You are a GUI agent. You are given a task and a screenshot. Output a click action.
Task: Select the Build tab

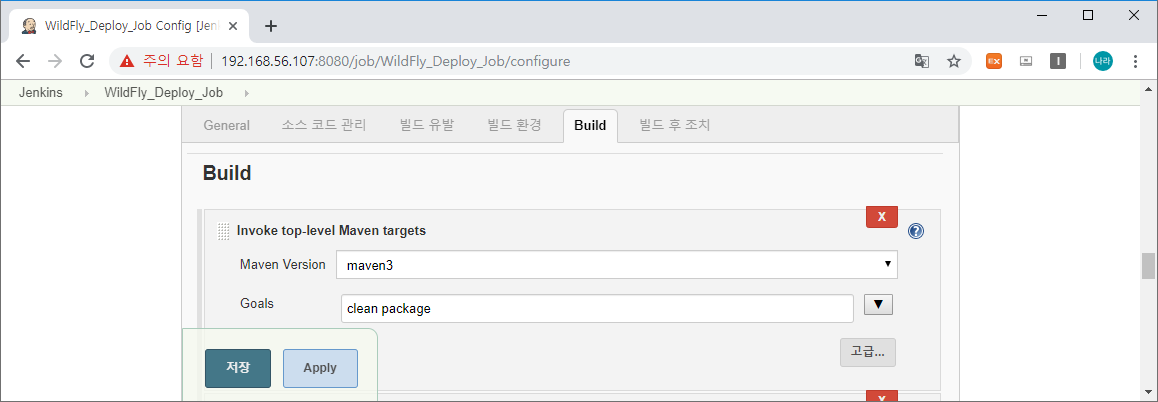click(590, 126)
